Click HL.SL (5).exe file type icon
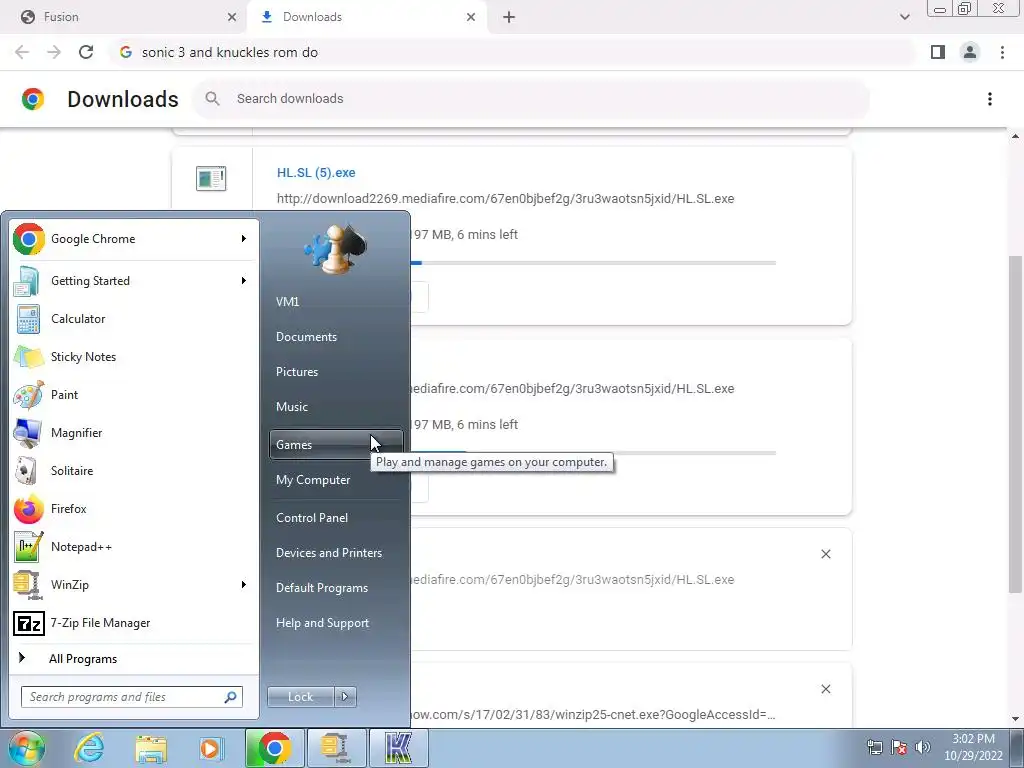 tap(211, 178)
